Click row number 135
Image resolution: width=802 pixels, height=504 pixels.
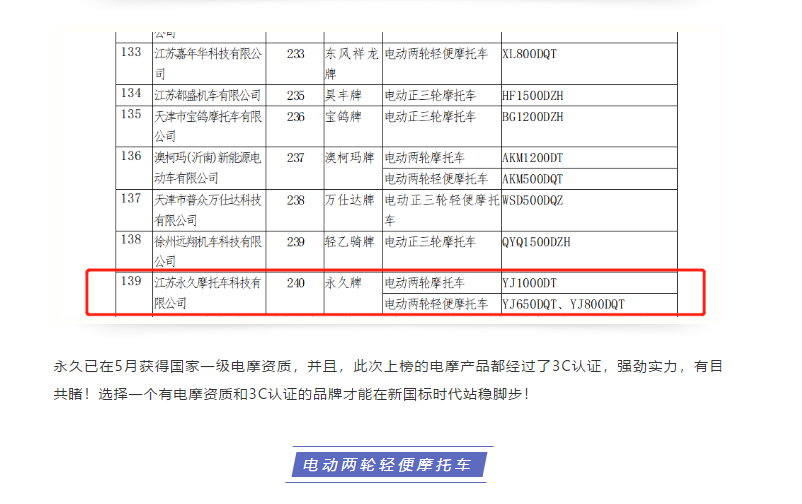[x=131, y=114]
